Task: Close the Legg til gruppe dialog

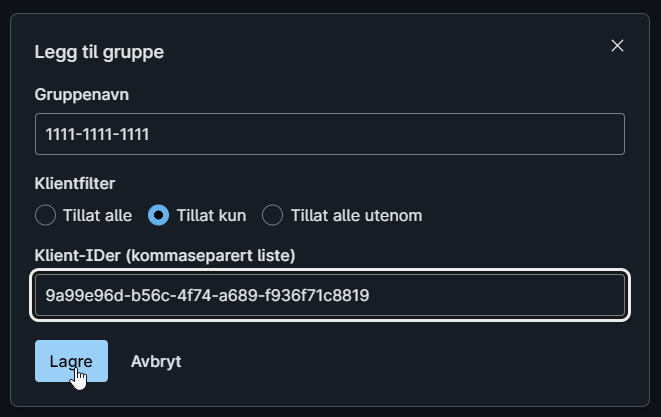Action: pyautogui.click(x=617, y=46)
